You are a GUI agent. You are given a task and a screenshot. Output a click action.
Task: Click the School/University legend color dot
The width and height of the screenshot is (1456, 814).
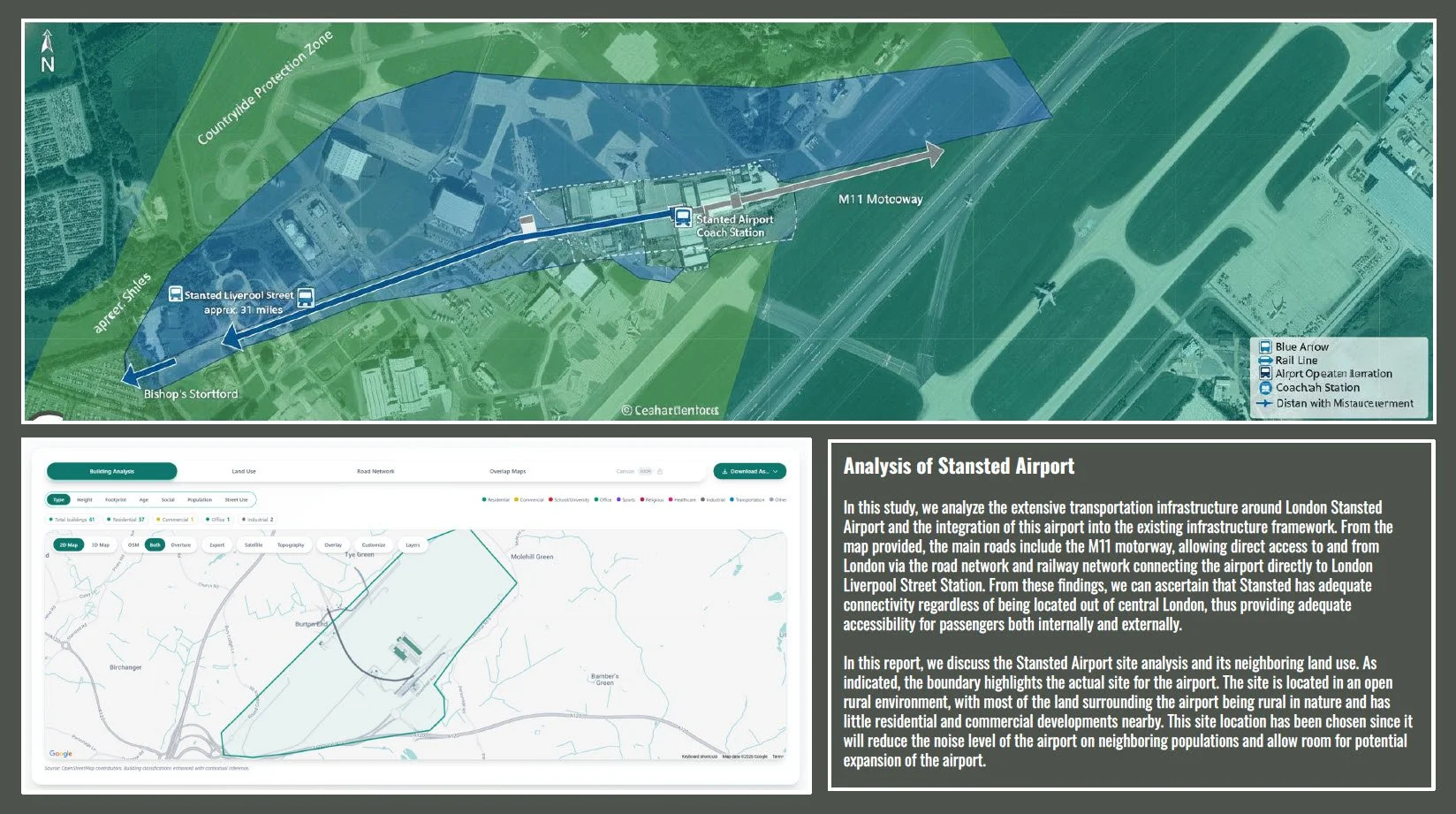(550, 499)
